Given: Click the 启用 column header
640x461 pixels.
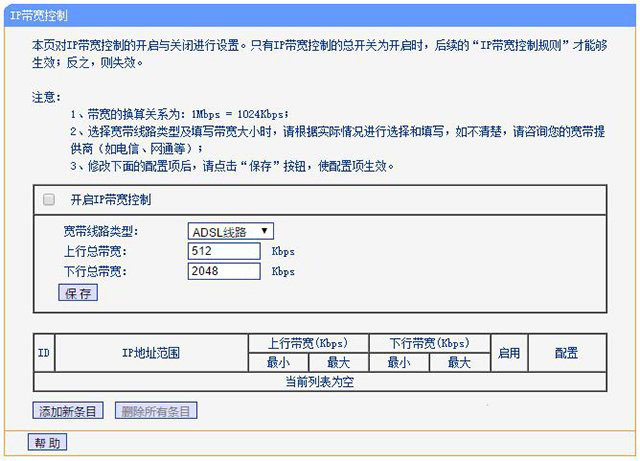Looking at the screenshot, I should tap(509, 353).
